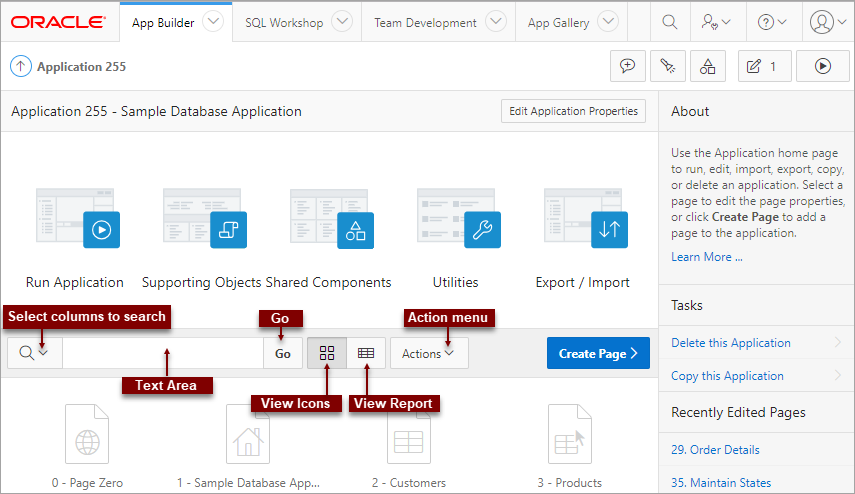Image resolution: width=855 pixels, height=494 pixels.
Task: Expand the App Gallery dropdown arrow
Action: click(x=607, y=22)
